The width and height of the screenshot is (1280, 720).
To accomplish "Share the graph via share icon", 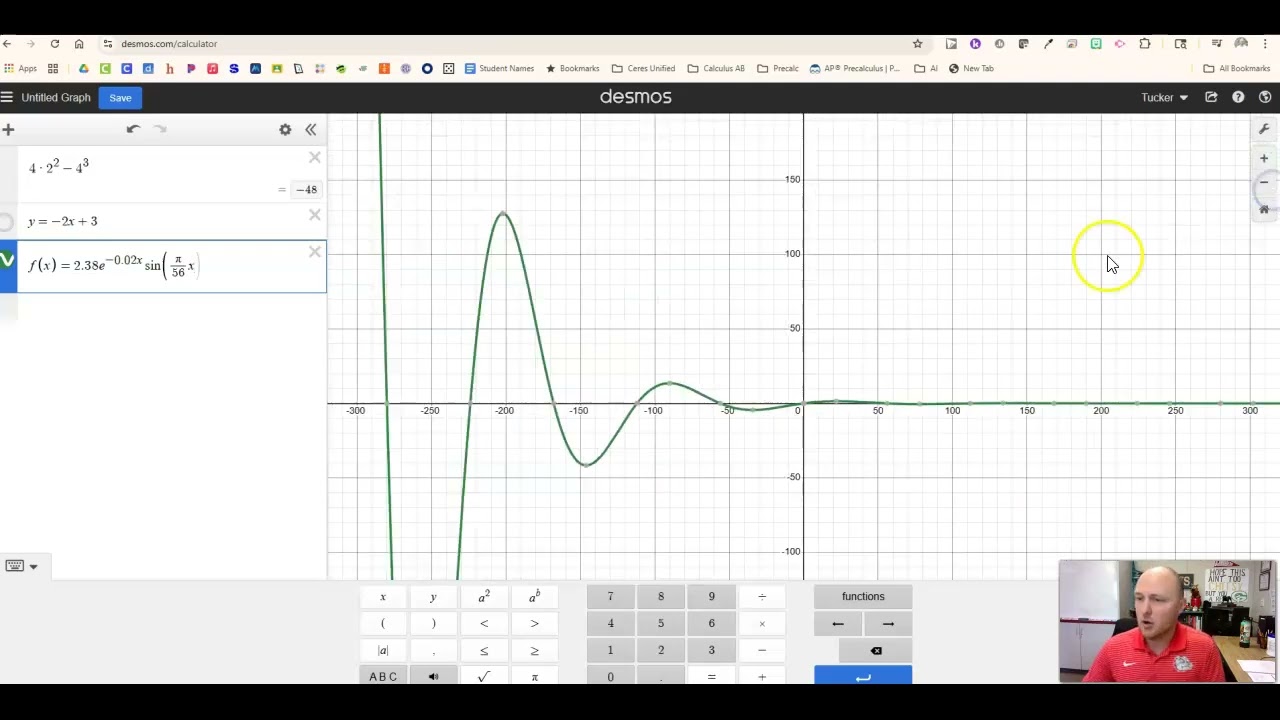I will 1211,97.
